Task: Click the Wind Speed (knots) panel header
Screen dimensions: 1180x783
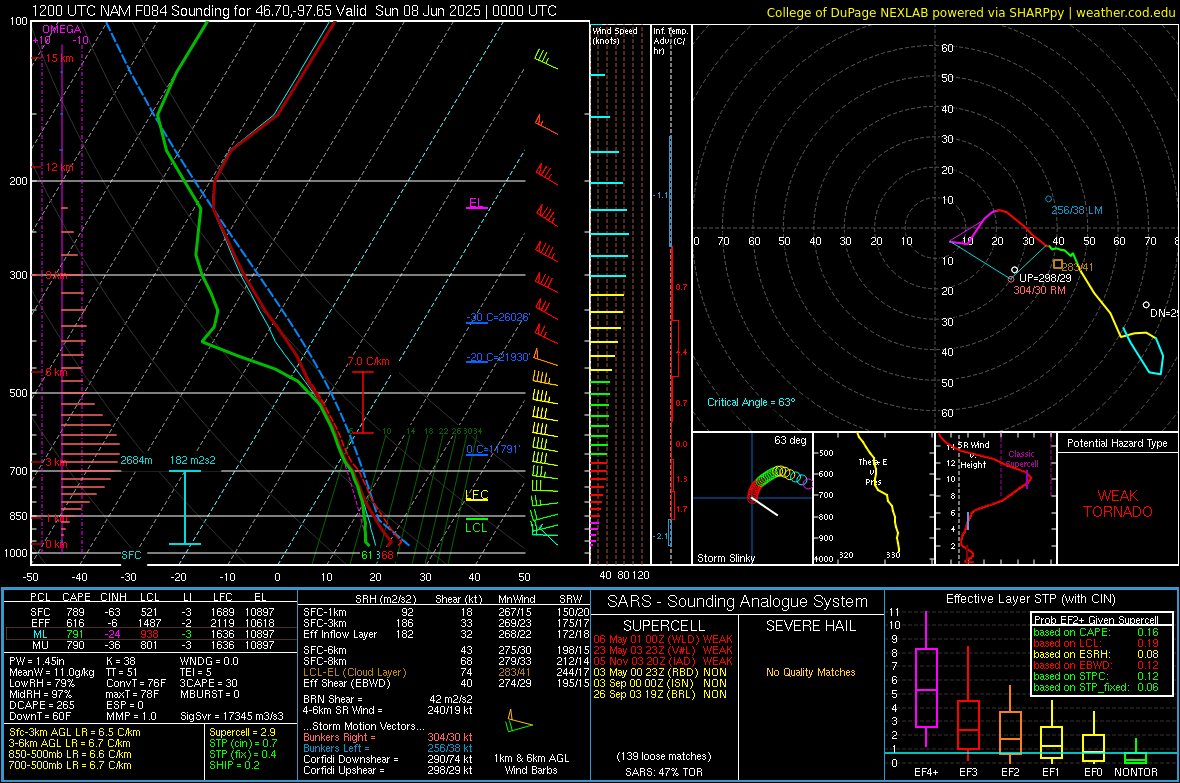Action: click(615, 35)
